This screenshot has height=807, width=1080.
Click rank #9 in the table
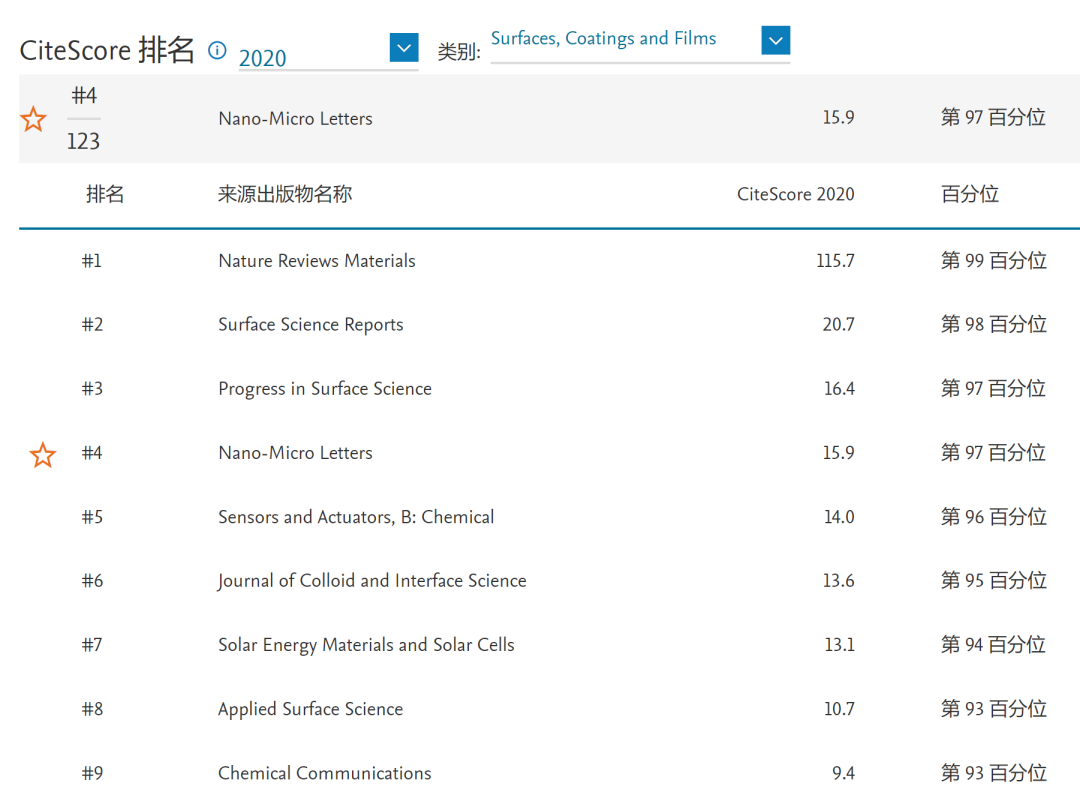click(92, 773)
